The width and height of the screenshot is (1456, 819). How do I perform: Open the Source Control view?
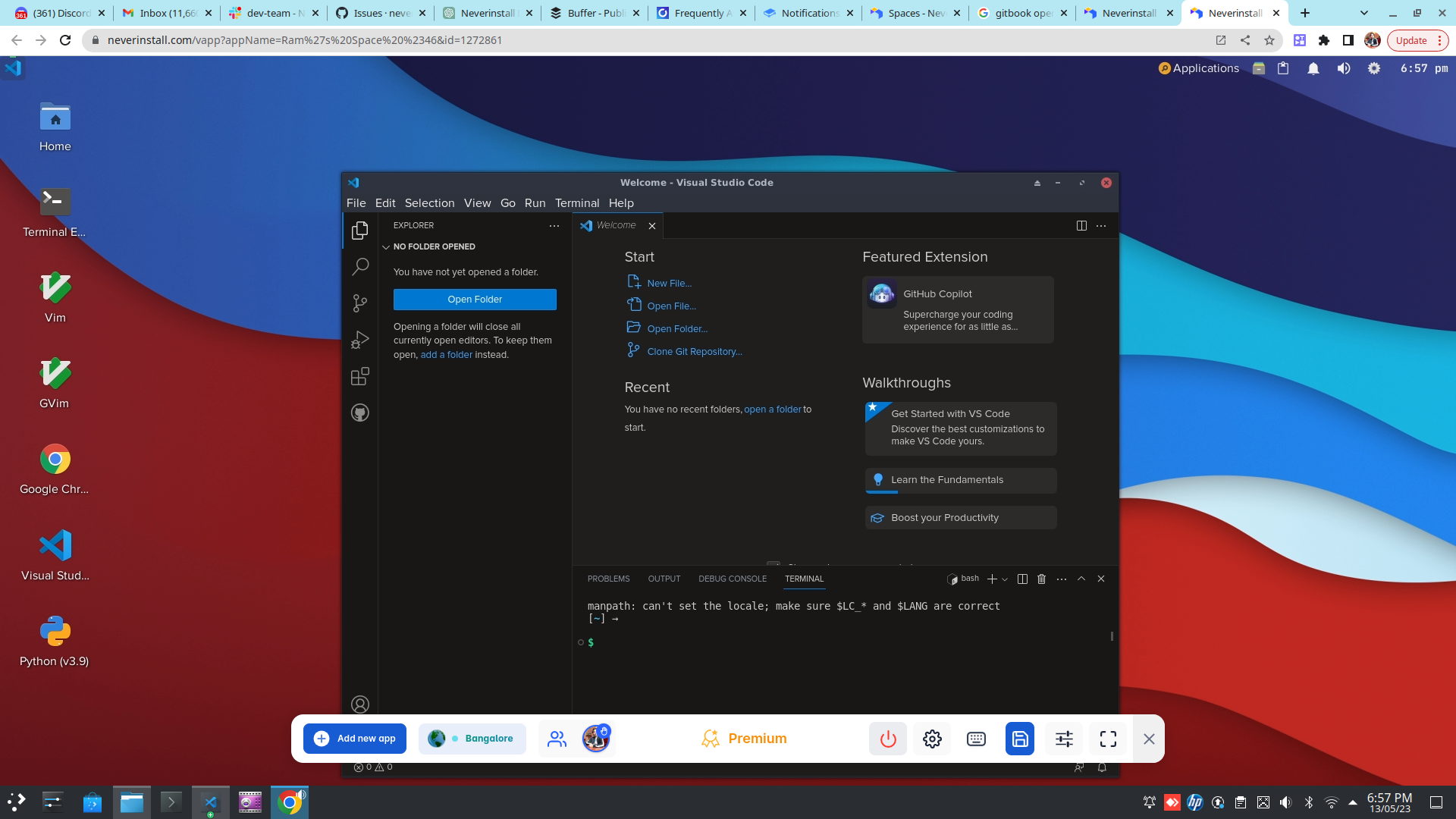tap(360, 303)
